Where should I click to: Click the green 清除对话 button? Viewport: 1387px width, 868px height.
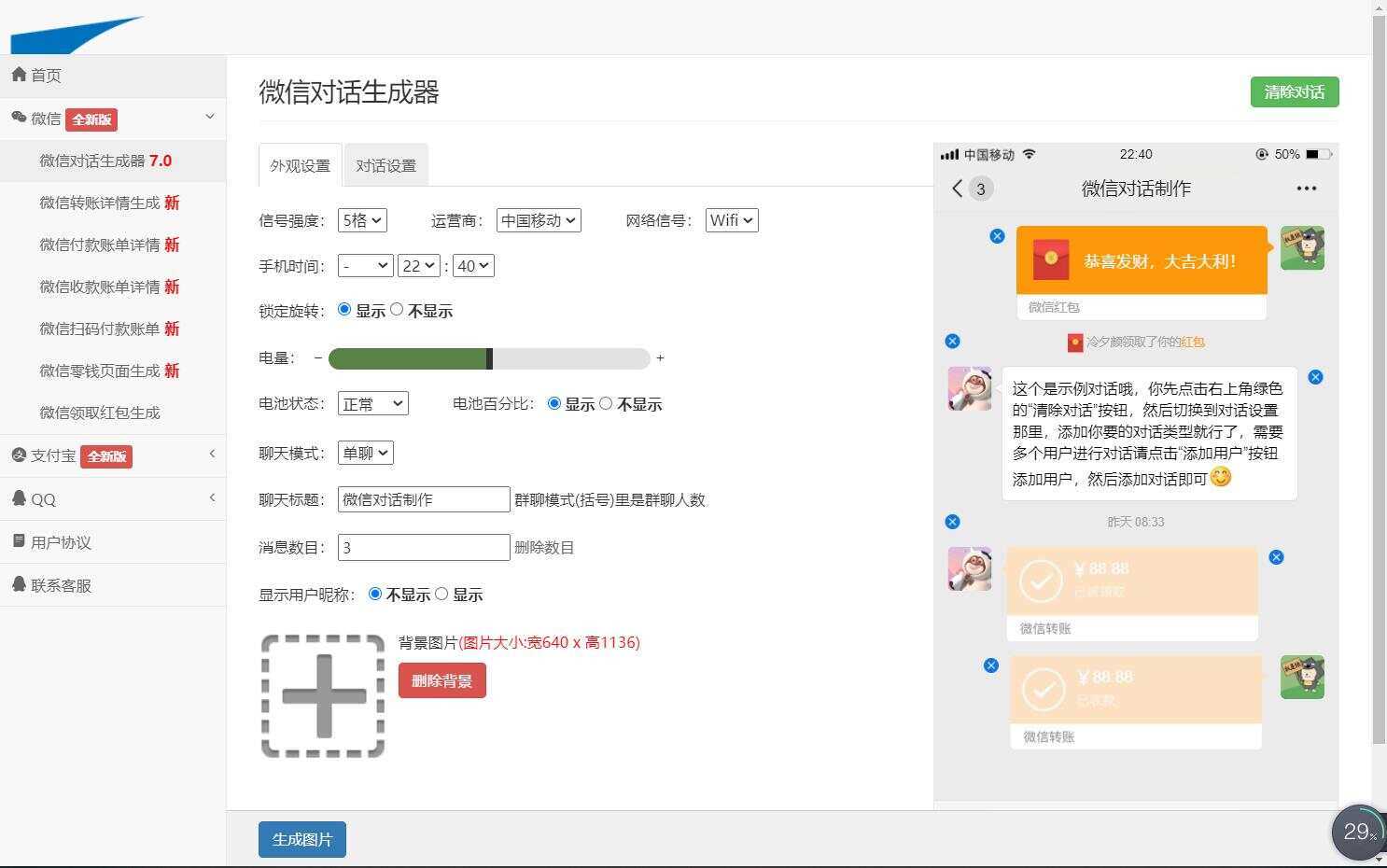1294,91
